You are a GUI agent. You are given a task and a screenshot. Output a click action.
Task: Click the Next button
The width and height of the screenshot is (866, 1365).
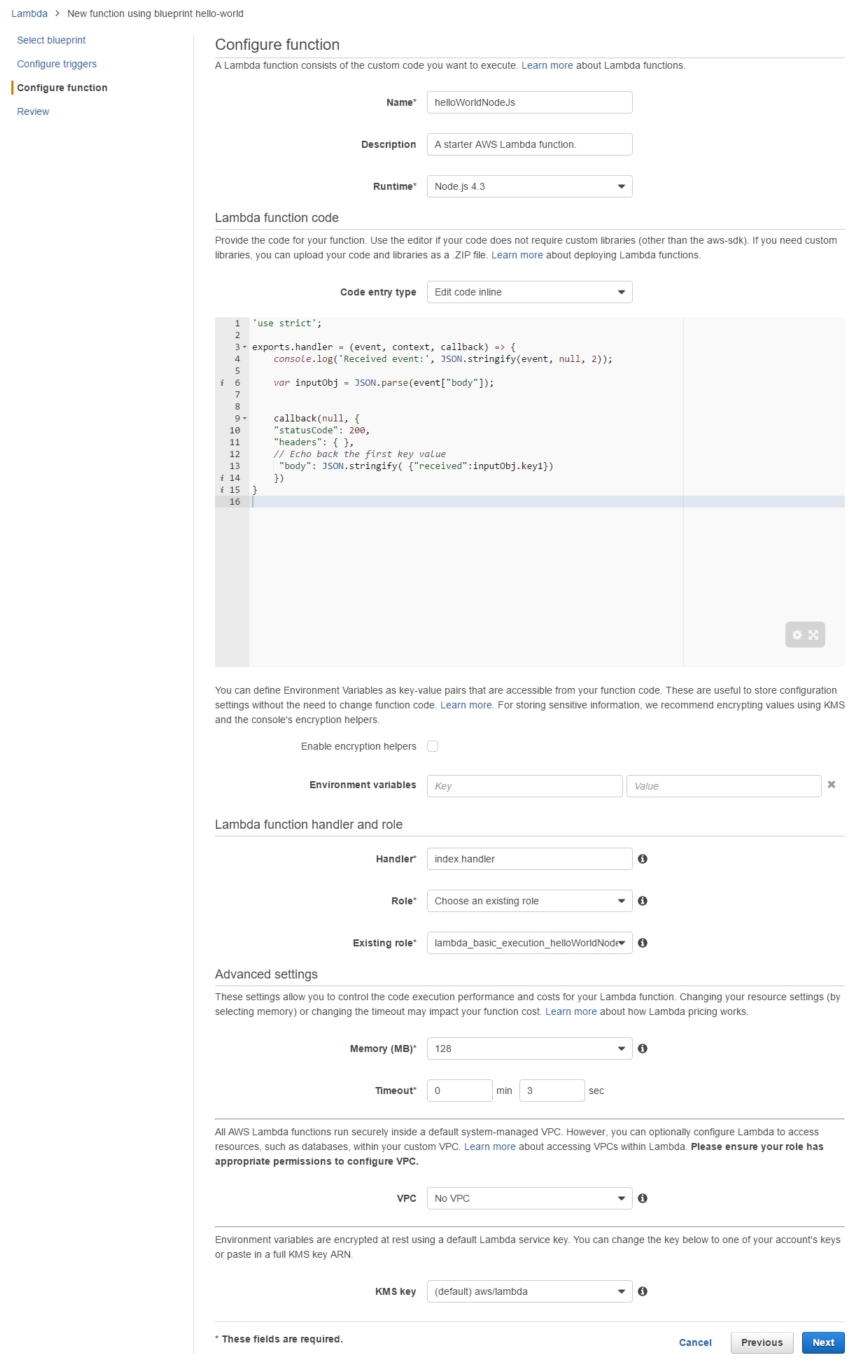coord(823,1343)
